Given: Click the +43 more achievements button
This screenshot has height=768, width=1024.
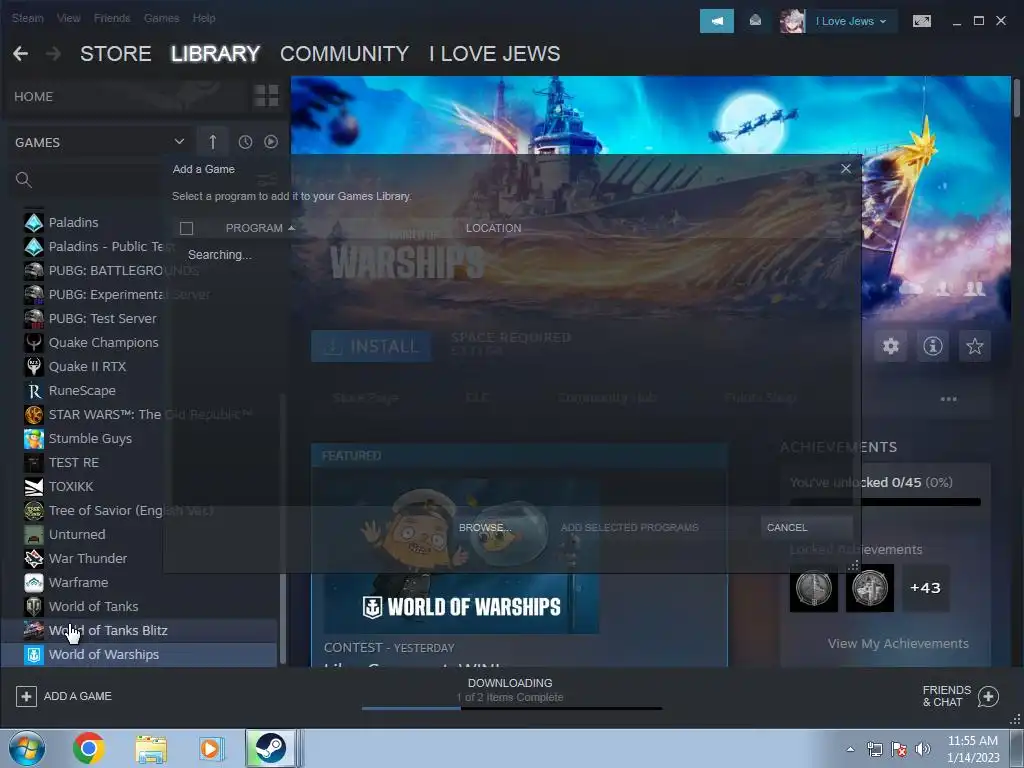Looking at the screenshot, I should pos(925,588).
